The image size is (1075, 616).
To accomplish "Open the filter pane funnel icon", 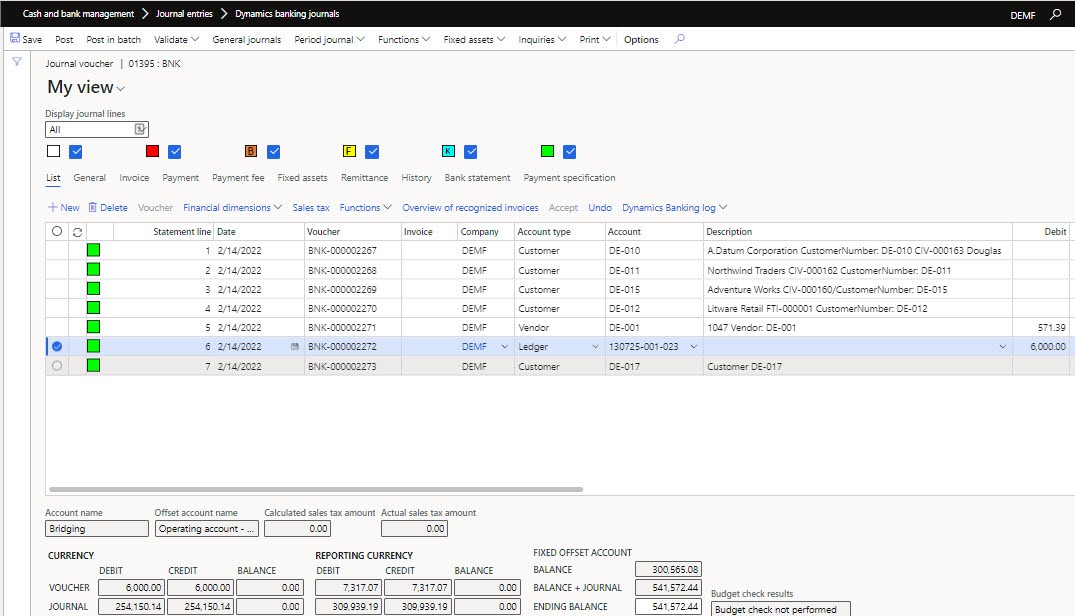I will (x=17, y=62).
